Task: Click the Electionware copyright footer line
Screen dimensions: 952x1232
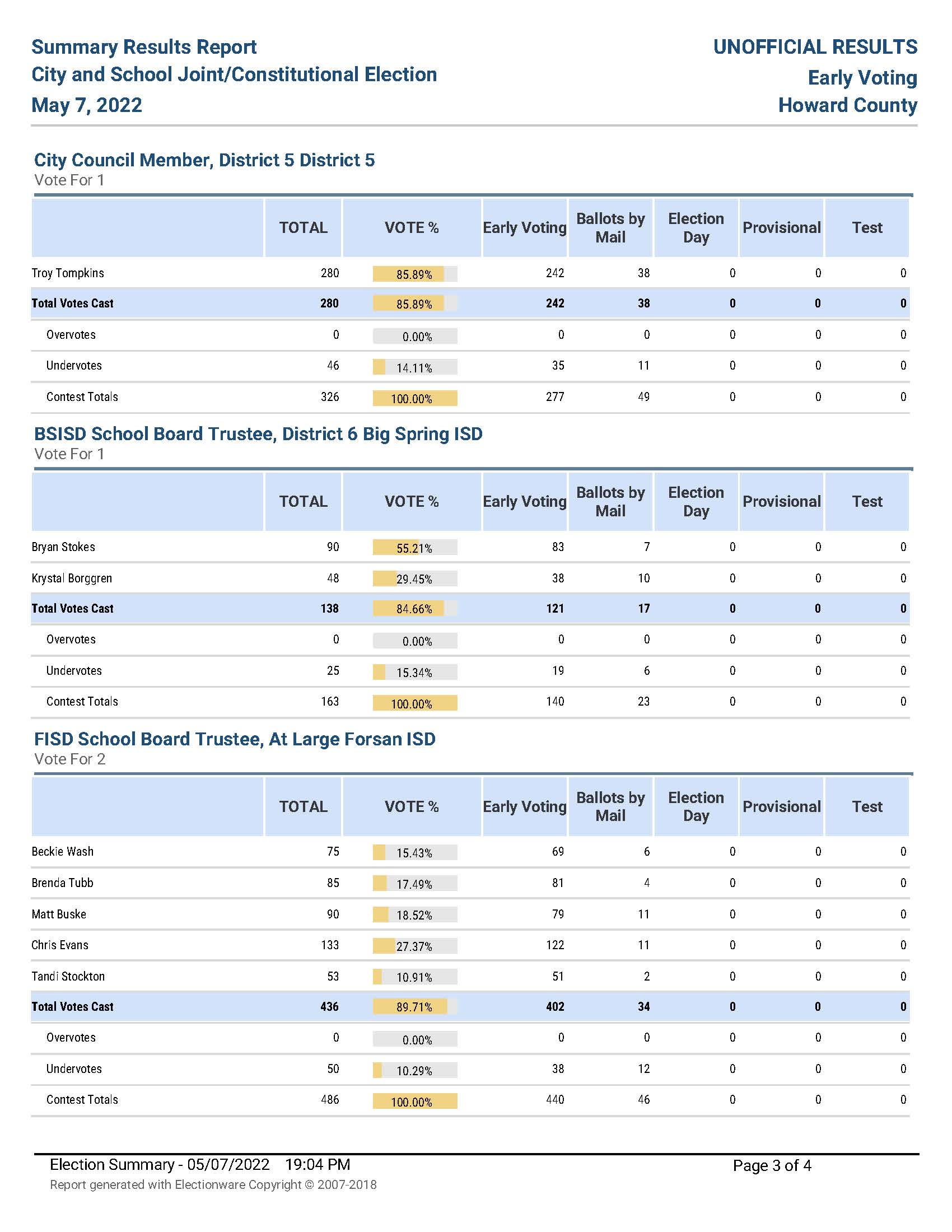Action: [213, 1184]
